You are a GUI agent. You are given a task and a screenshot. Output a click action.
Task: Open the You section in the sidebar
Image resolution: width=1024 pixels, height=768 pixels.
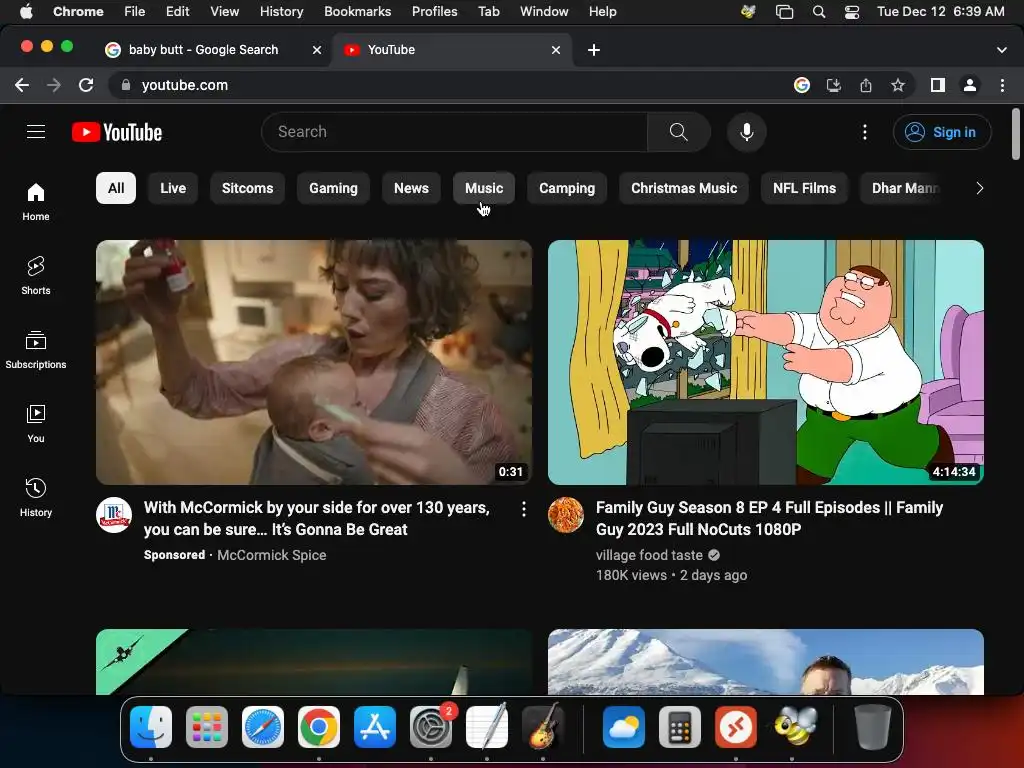36,424
